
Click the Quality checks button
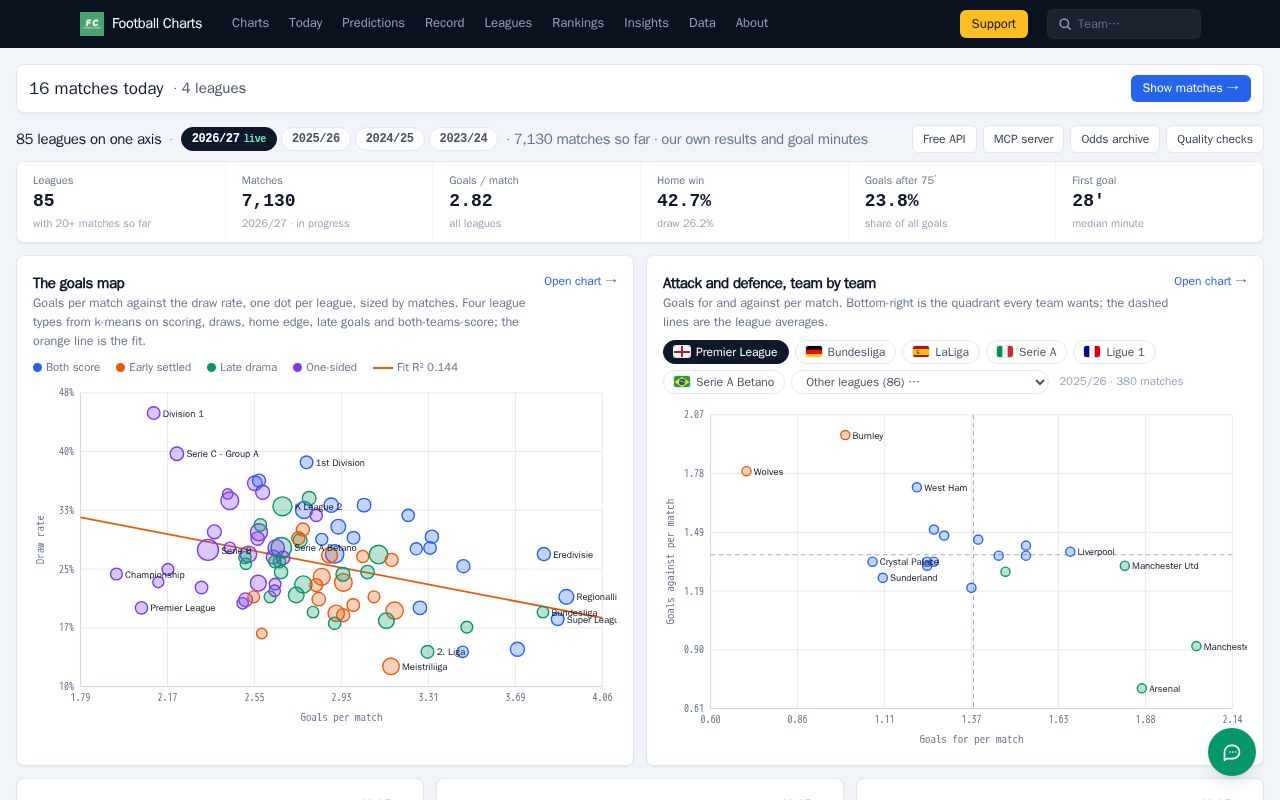tap(1215, 139)
